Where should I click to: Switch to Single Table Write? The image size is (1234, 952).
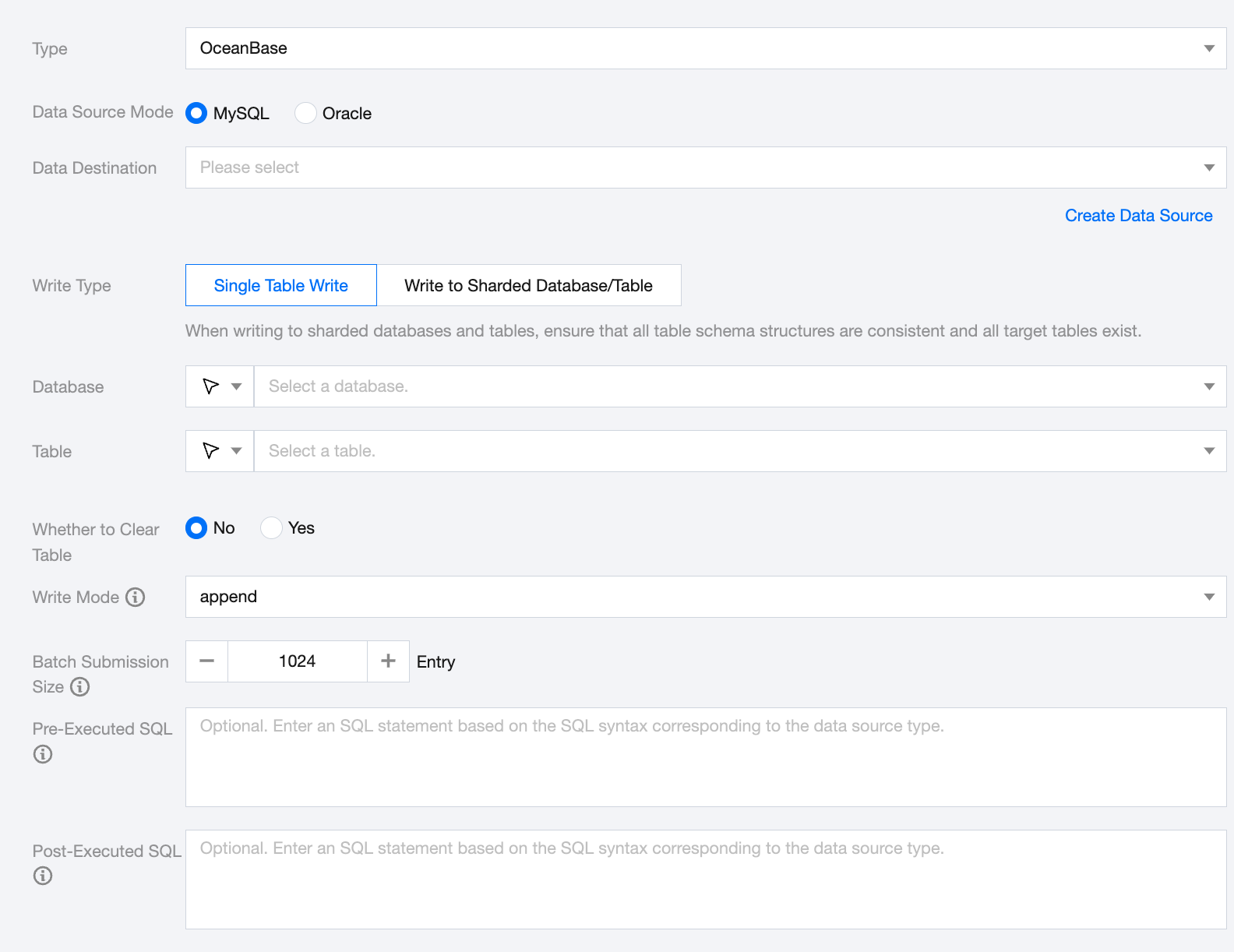tap(281, 286)
